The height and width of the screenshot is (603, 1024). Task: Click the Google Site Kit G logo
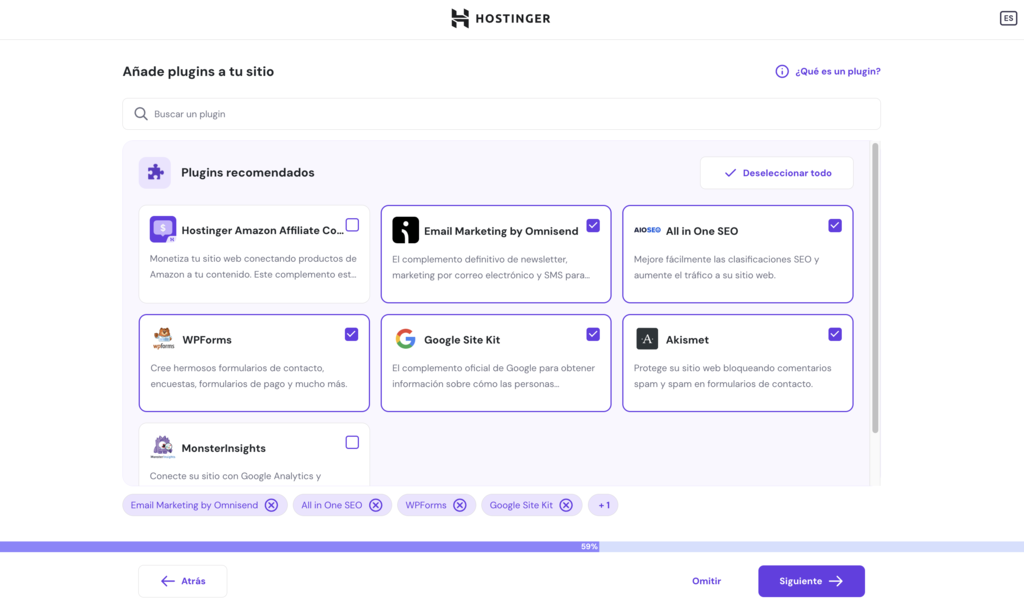405,339
